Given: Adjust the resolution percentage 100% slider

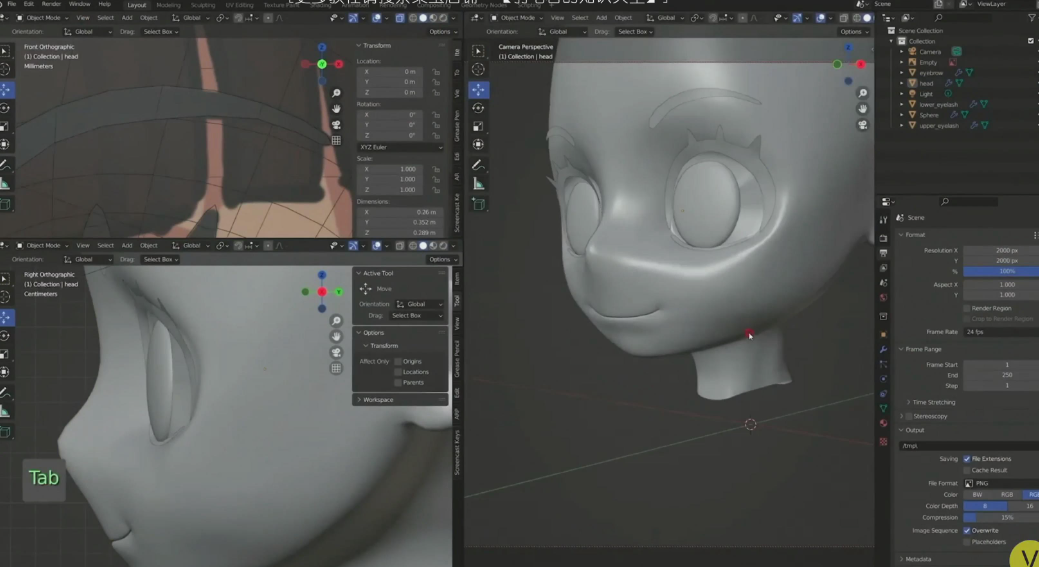Looking at the screenshot, I should (1001, 271).
